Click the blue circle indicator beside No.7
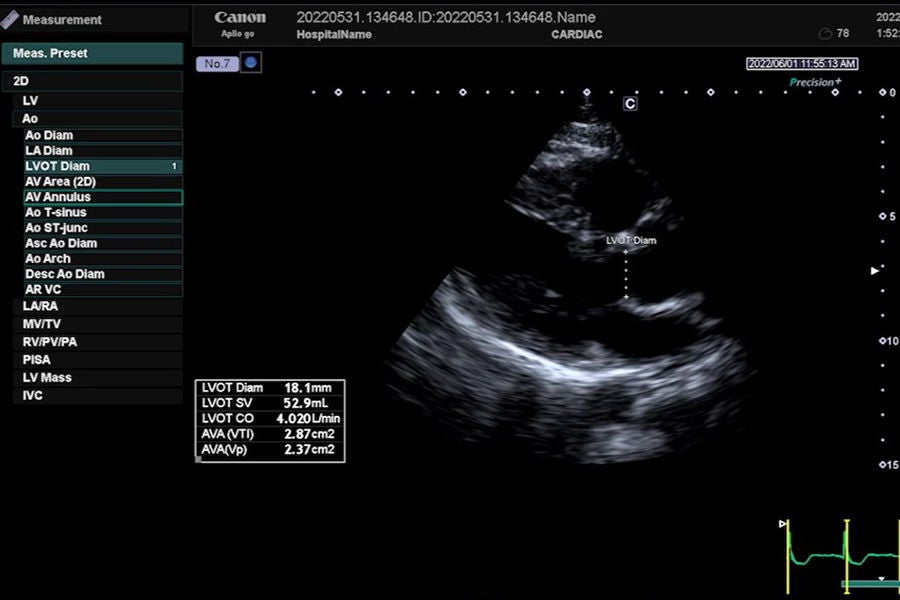 [251, 63]
